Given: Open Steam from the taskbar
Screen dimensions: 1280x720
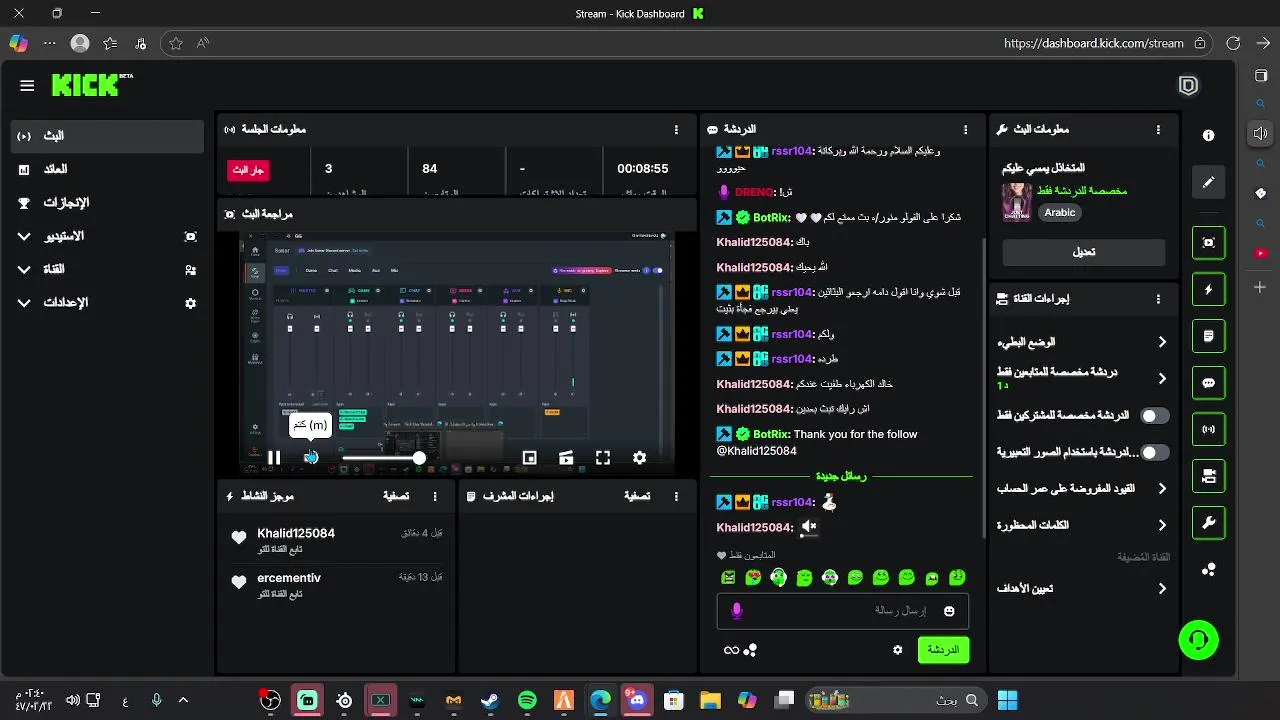Looking at the screenshot, I should point(490,701).
